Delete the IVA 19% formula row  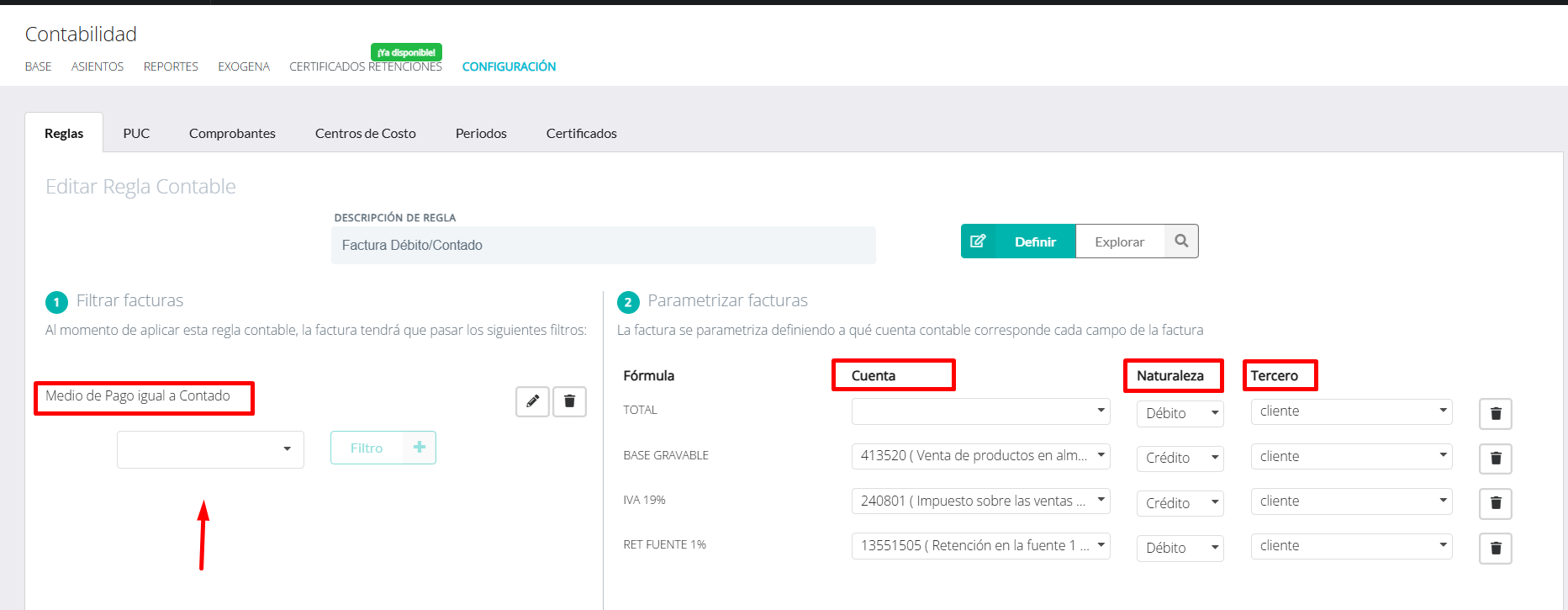coord(1496,503)
